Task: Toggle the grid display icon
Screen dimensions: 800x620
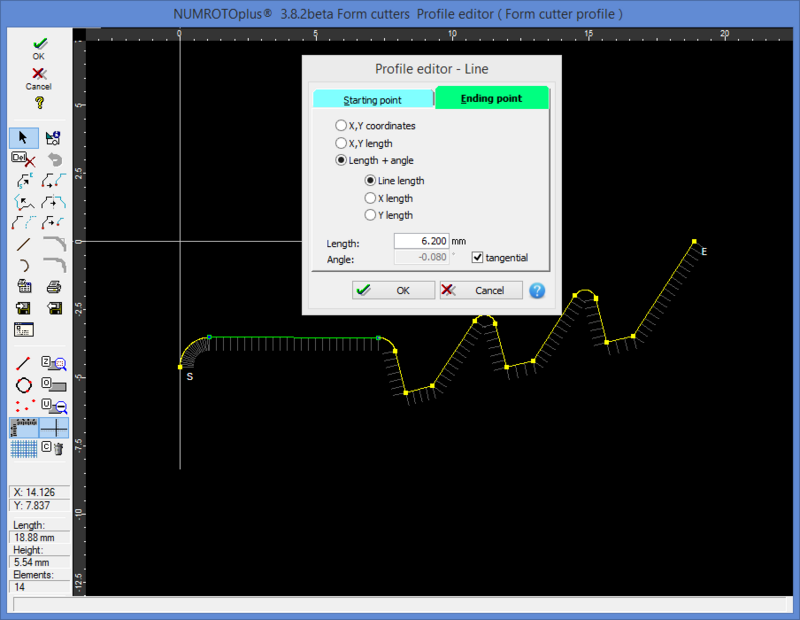Action: pos(24,449)
